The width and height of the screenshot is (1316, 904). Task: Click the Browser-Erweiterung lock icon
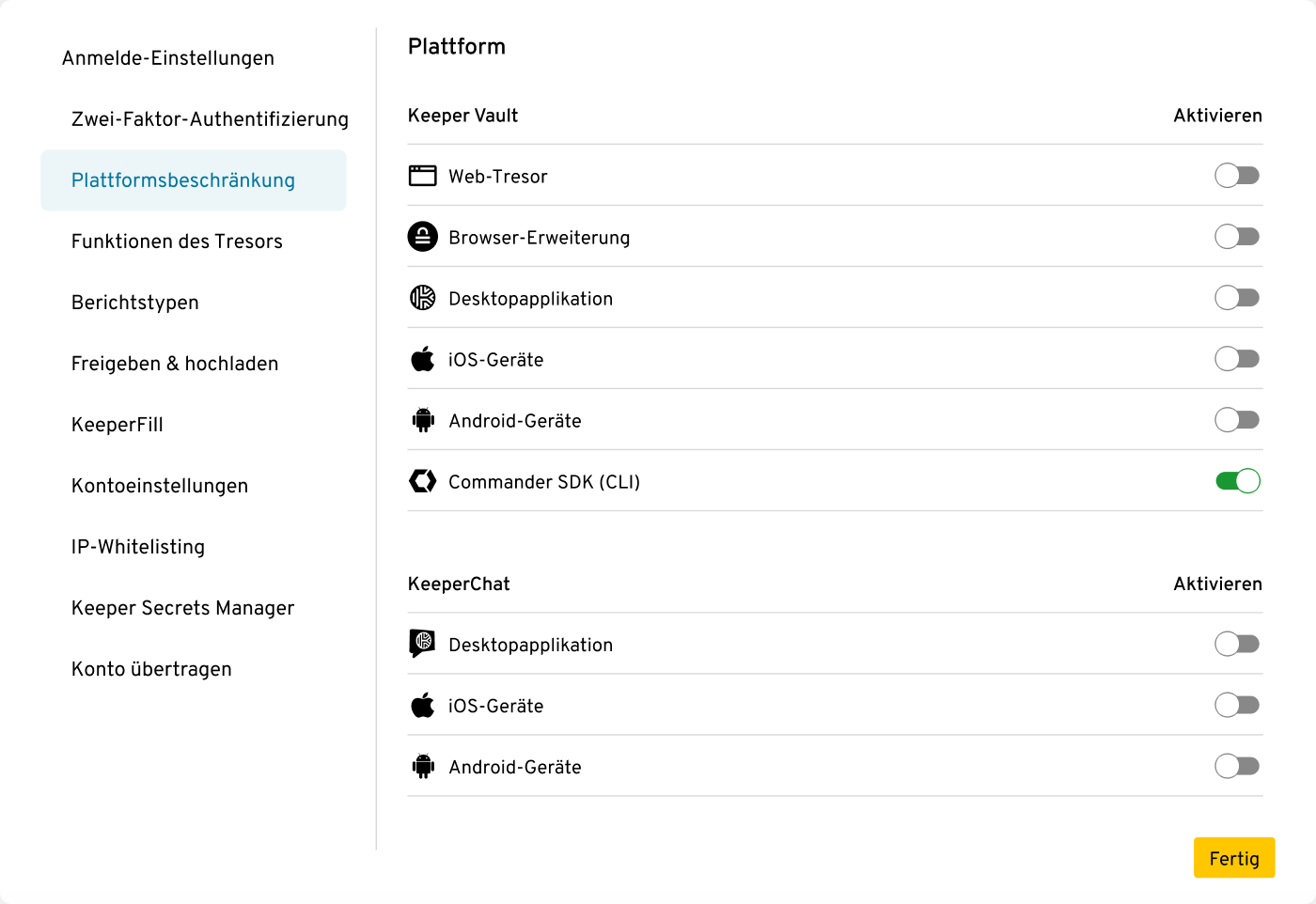click(423, 237)
